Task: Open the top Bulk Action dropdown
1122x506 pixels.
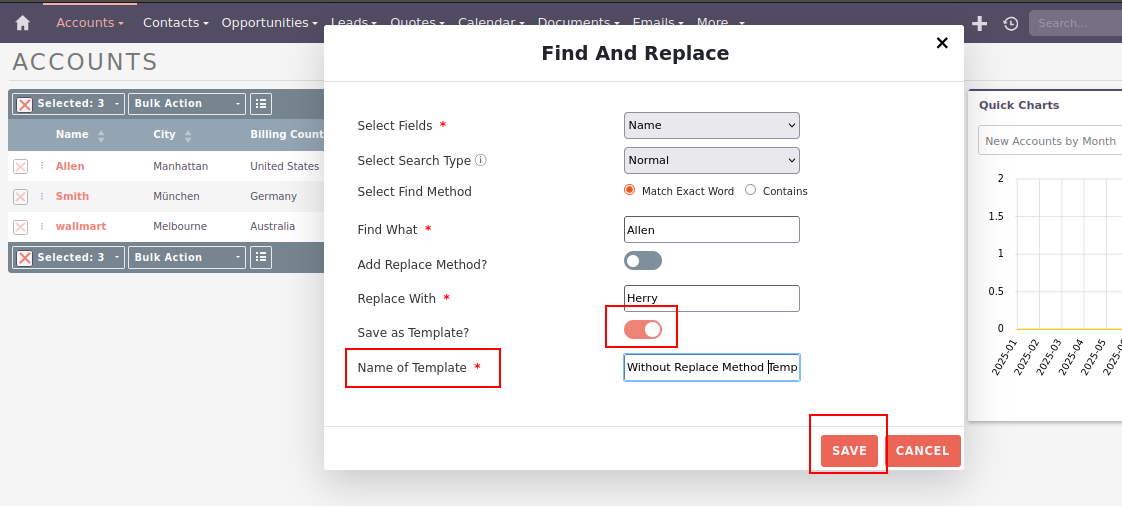Action: tap(188, 104)
